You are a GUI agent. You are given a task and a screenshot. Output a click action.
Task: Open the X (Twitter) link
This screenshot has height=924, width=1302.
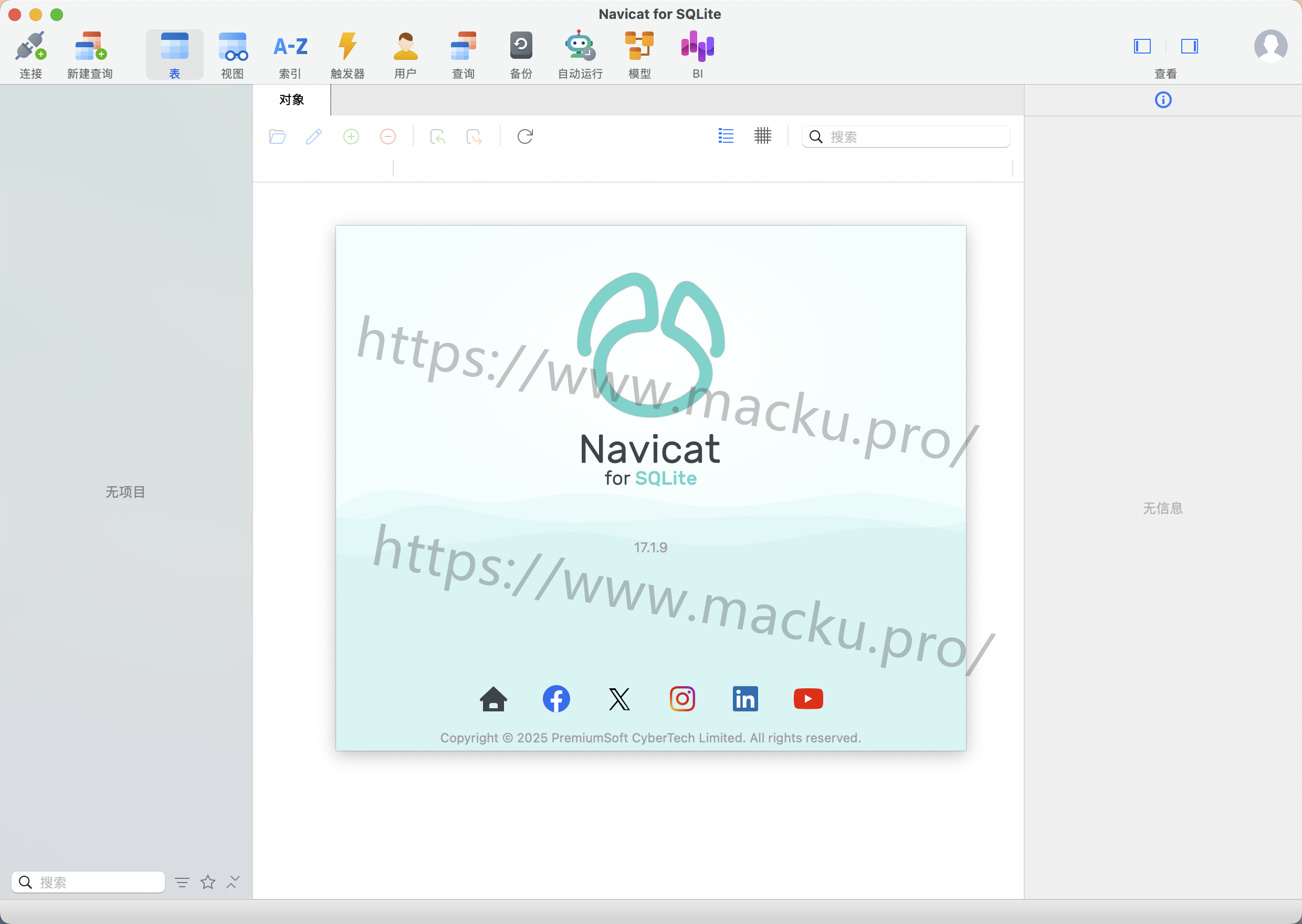click(619, 699)
